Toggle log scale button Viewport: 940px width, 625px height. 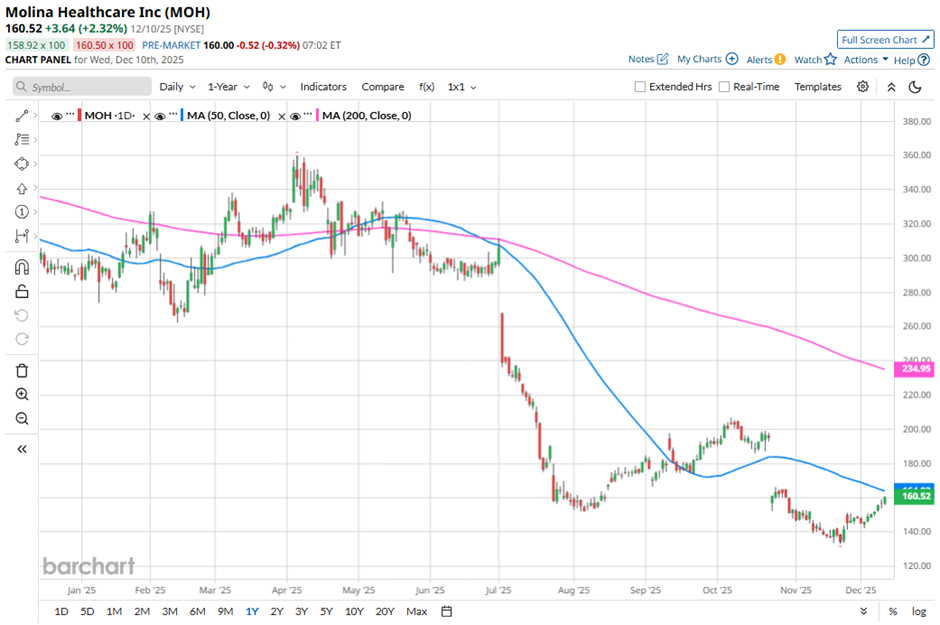point(919,611)
